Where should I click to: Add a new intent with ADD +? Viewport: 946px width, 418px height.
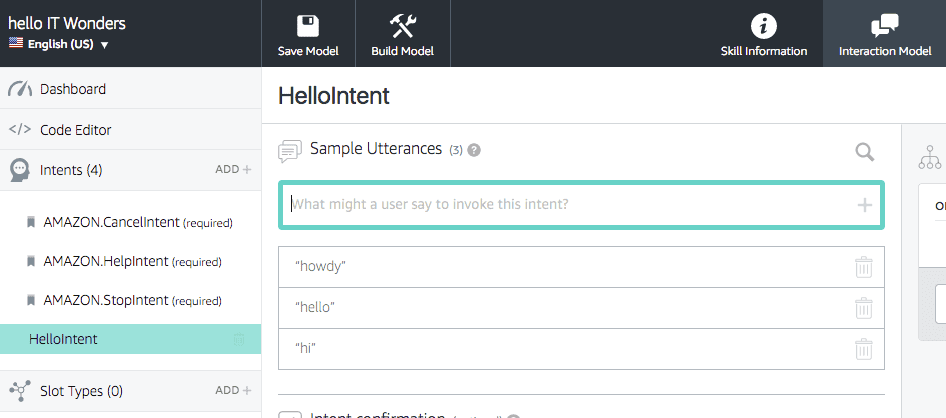point(233,169)
